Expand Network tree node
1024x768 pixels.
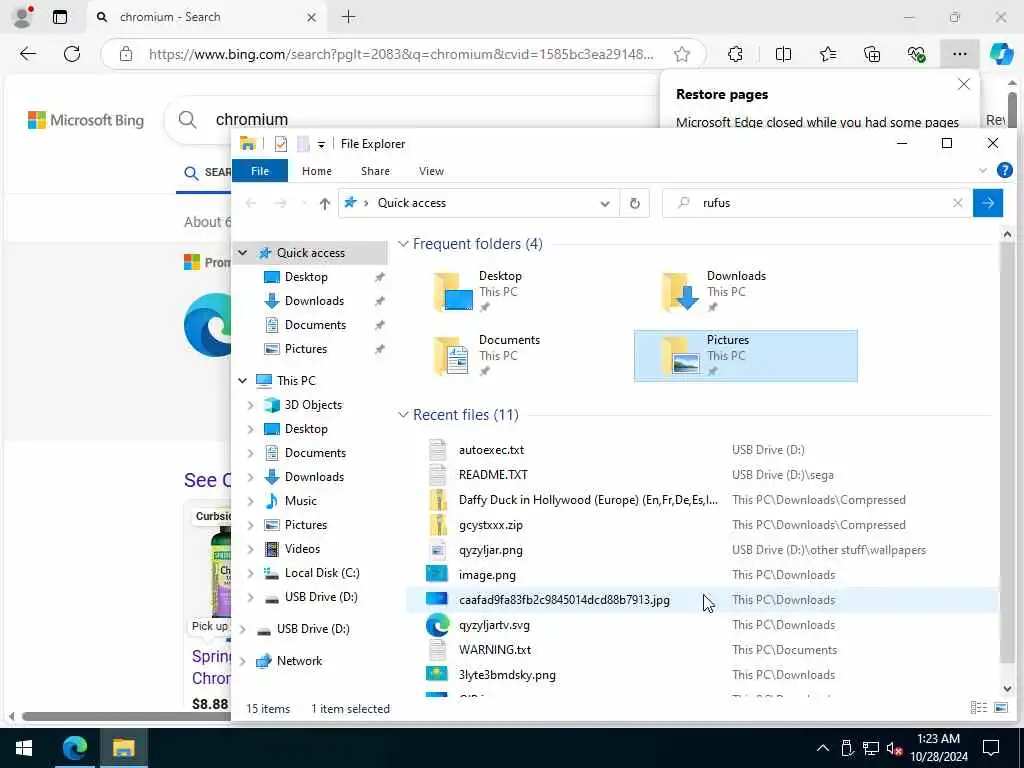pyautogui.click(x=242, y=661)
